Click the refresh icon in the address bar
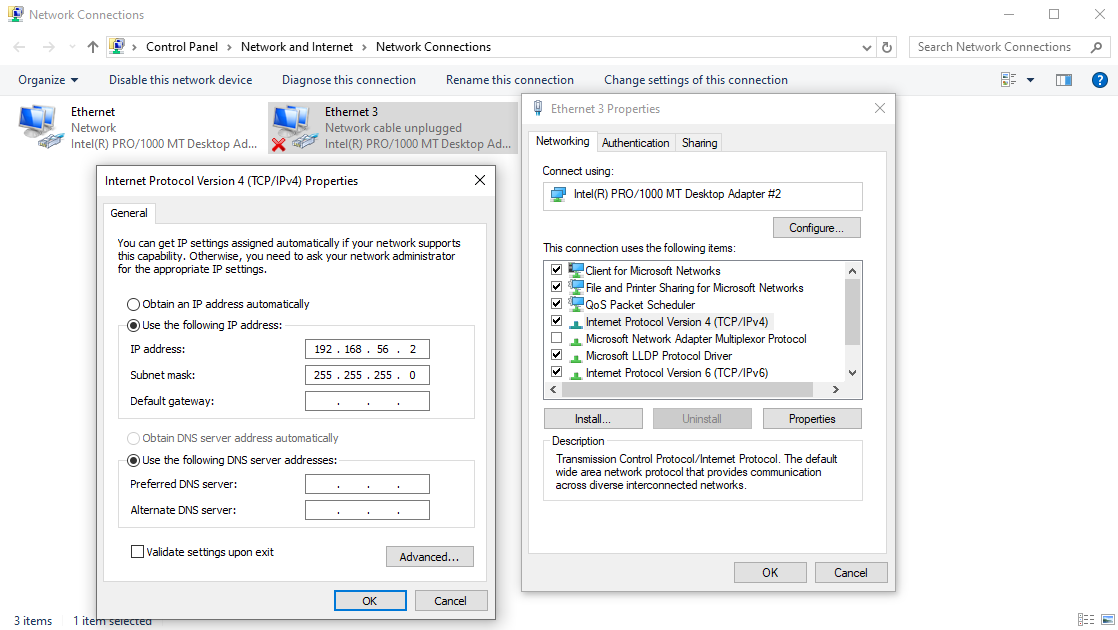The image size is (1118, 630). pyautogui.click(x=887, y=46)
